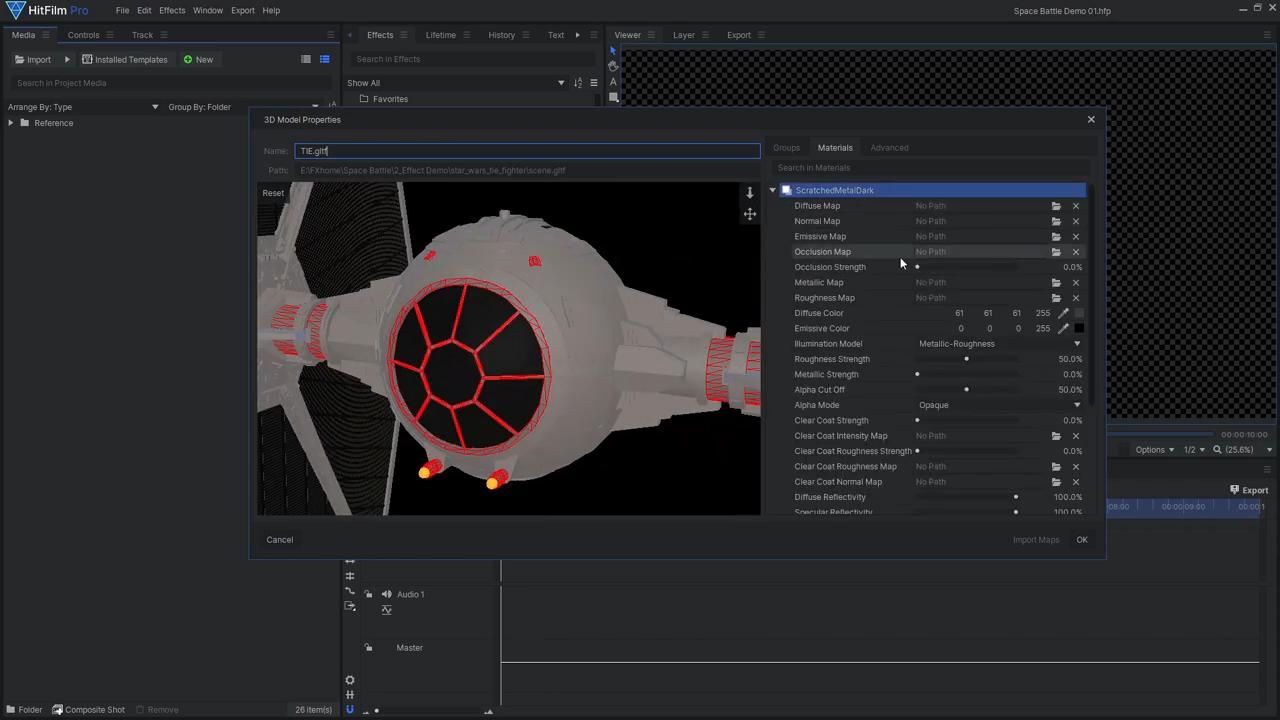Click the Roughness Strength slider
Image resolution: width=1280 pixels, height=720 pixels.
tap(966, 359)
